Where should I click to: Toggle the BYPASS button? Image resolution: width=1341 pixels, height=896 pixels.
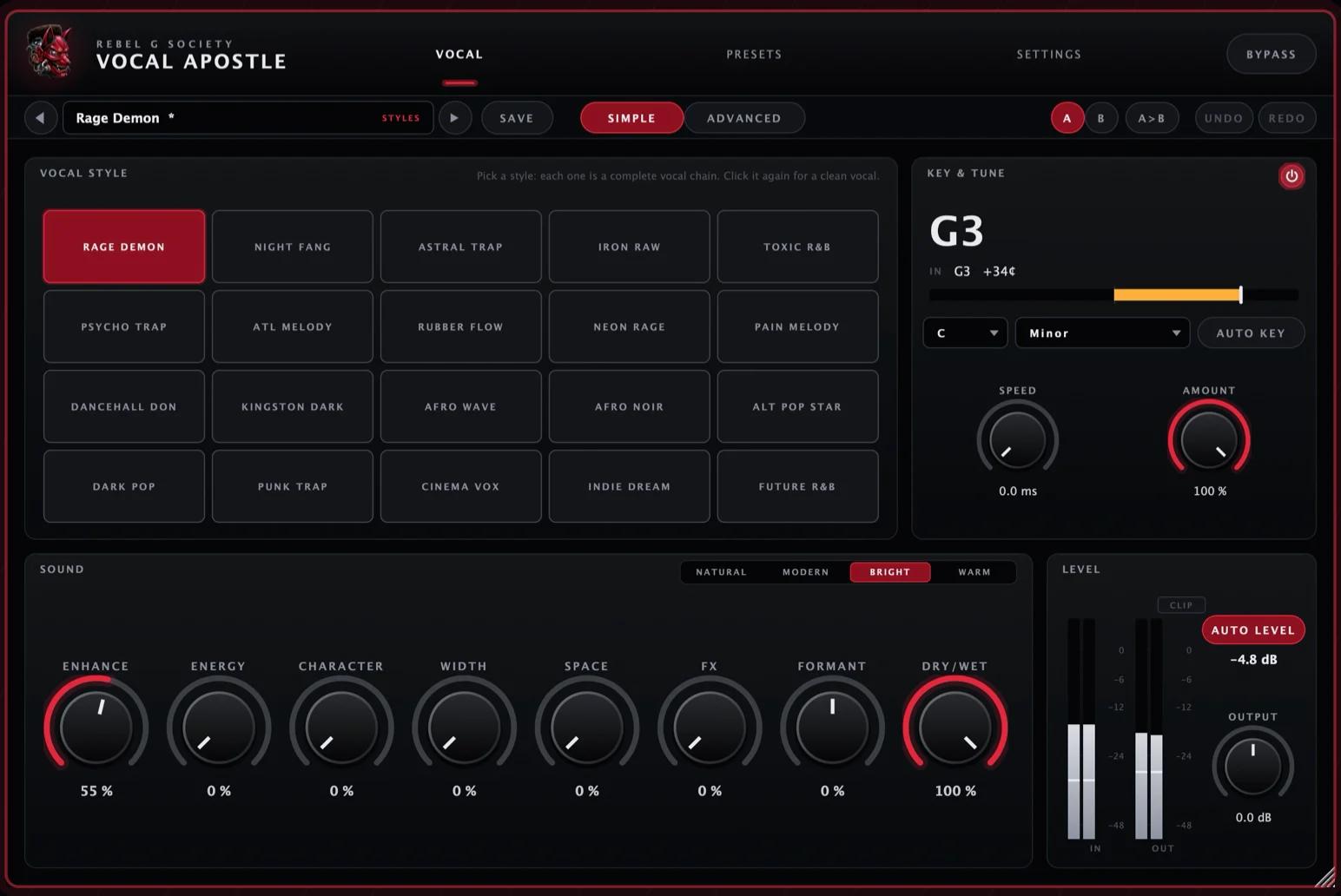(1271, 54)
